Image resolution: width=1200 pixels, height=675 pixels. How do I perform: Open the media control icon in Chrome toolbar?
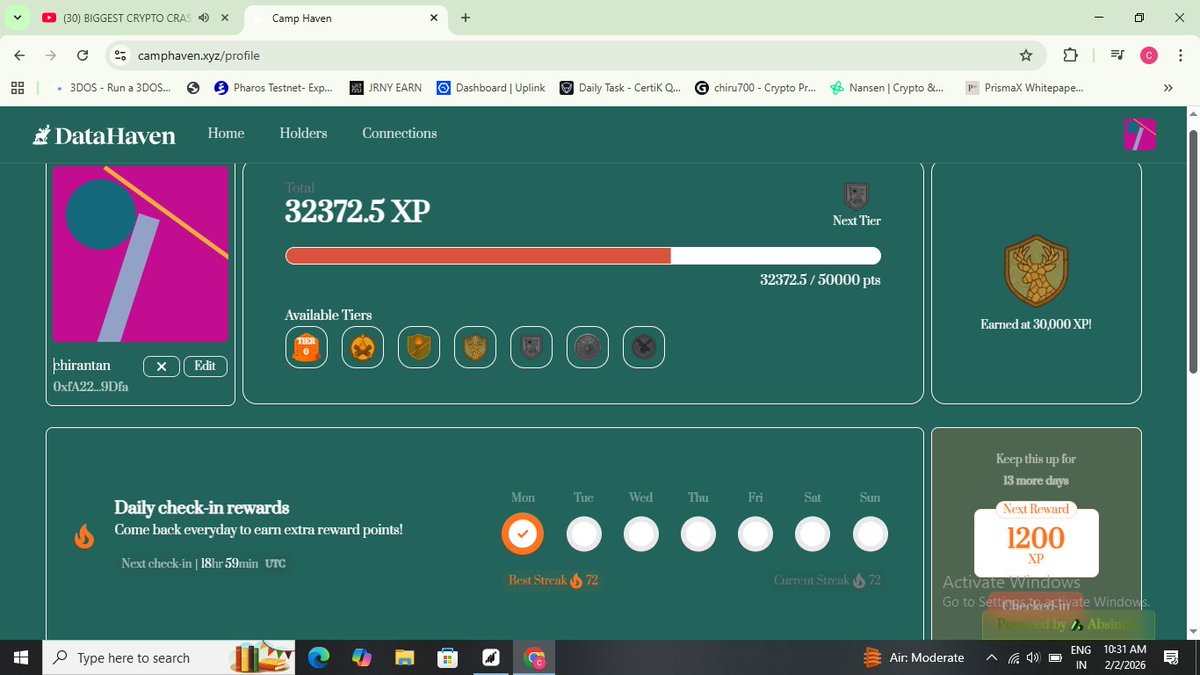(x=1117, y=55)
